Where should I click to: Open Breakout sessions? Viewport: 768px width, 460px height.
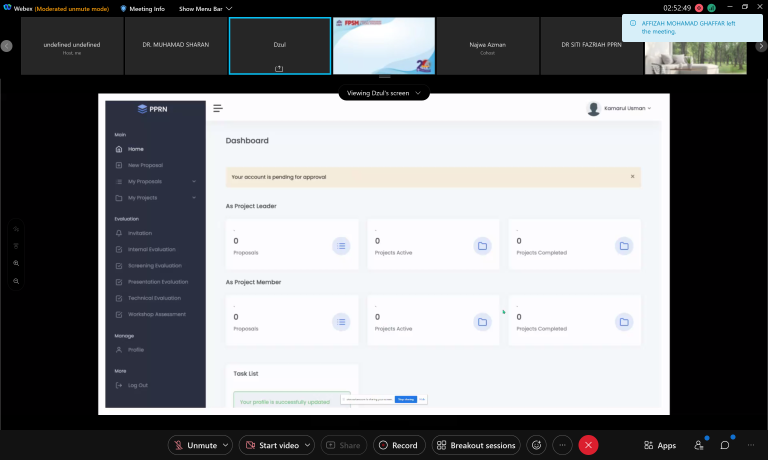[476, 445]
